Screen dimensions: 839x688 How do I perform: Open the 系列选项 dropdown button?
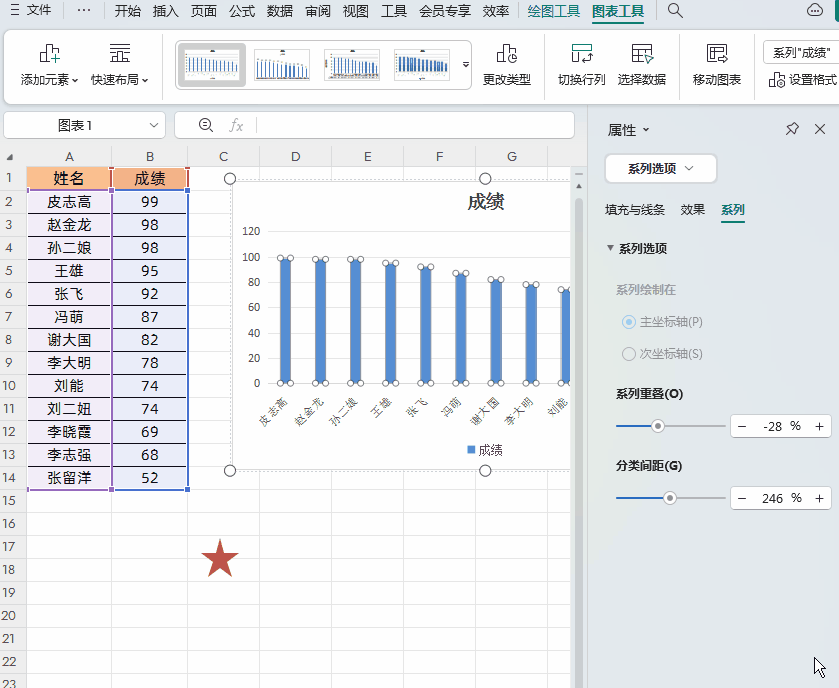(x=661, y=169)
